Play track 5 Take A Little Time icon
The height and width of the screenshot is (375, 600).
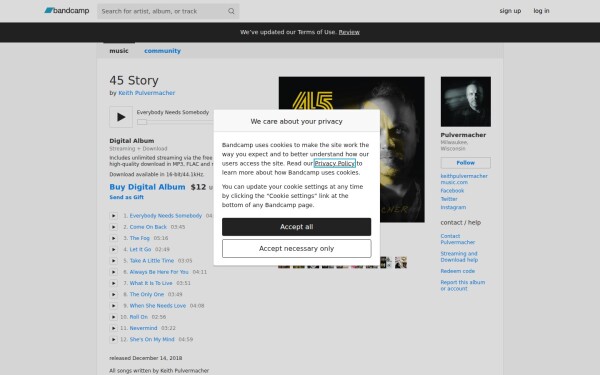point(113,261)
